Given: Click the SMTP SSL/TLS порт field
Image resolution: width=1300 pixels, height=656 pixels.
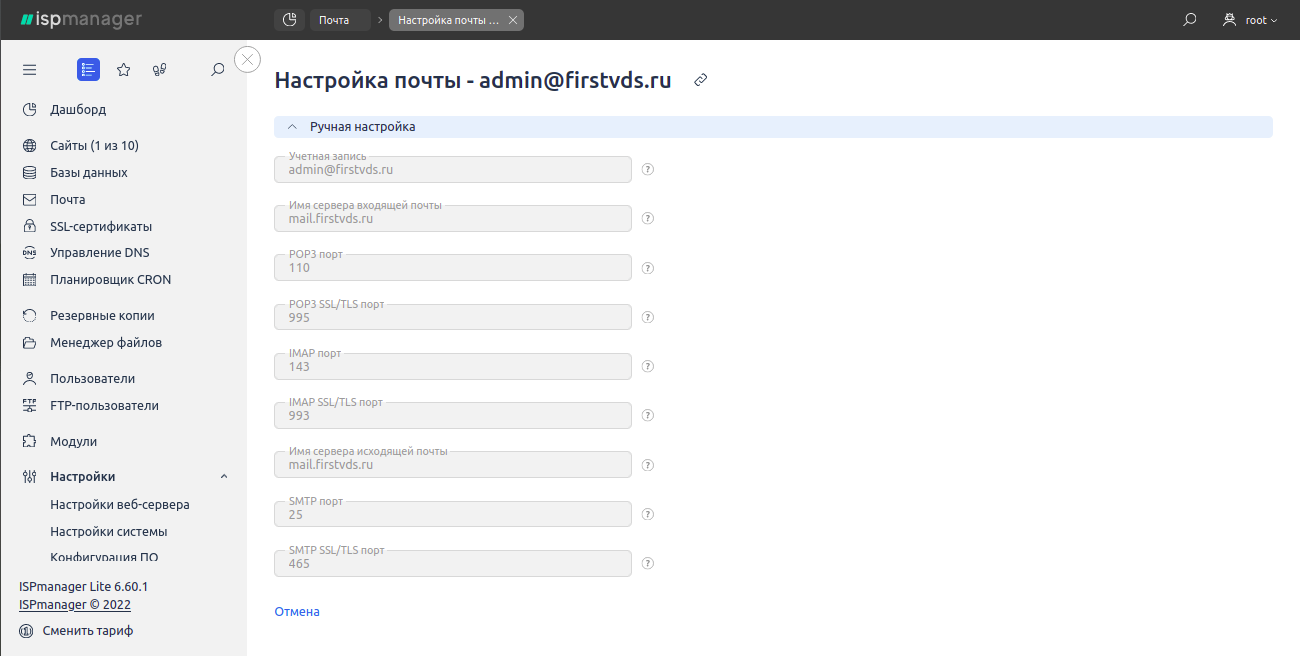Looking at the screenshot, I should click(453, 564).
